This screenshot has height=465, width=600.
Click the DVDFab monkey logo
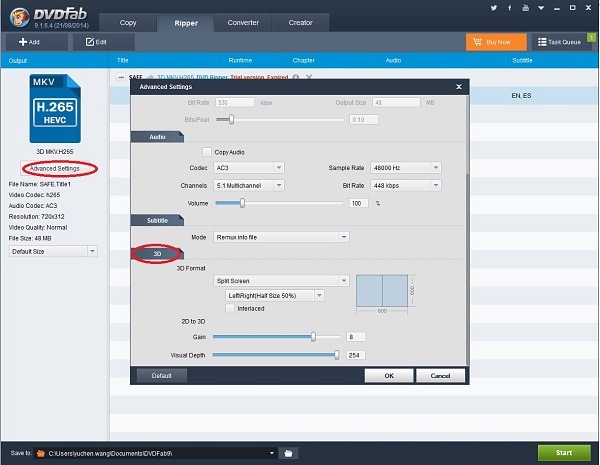19,18
